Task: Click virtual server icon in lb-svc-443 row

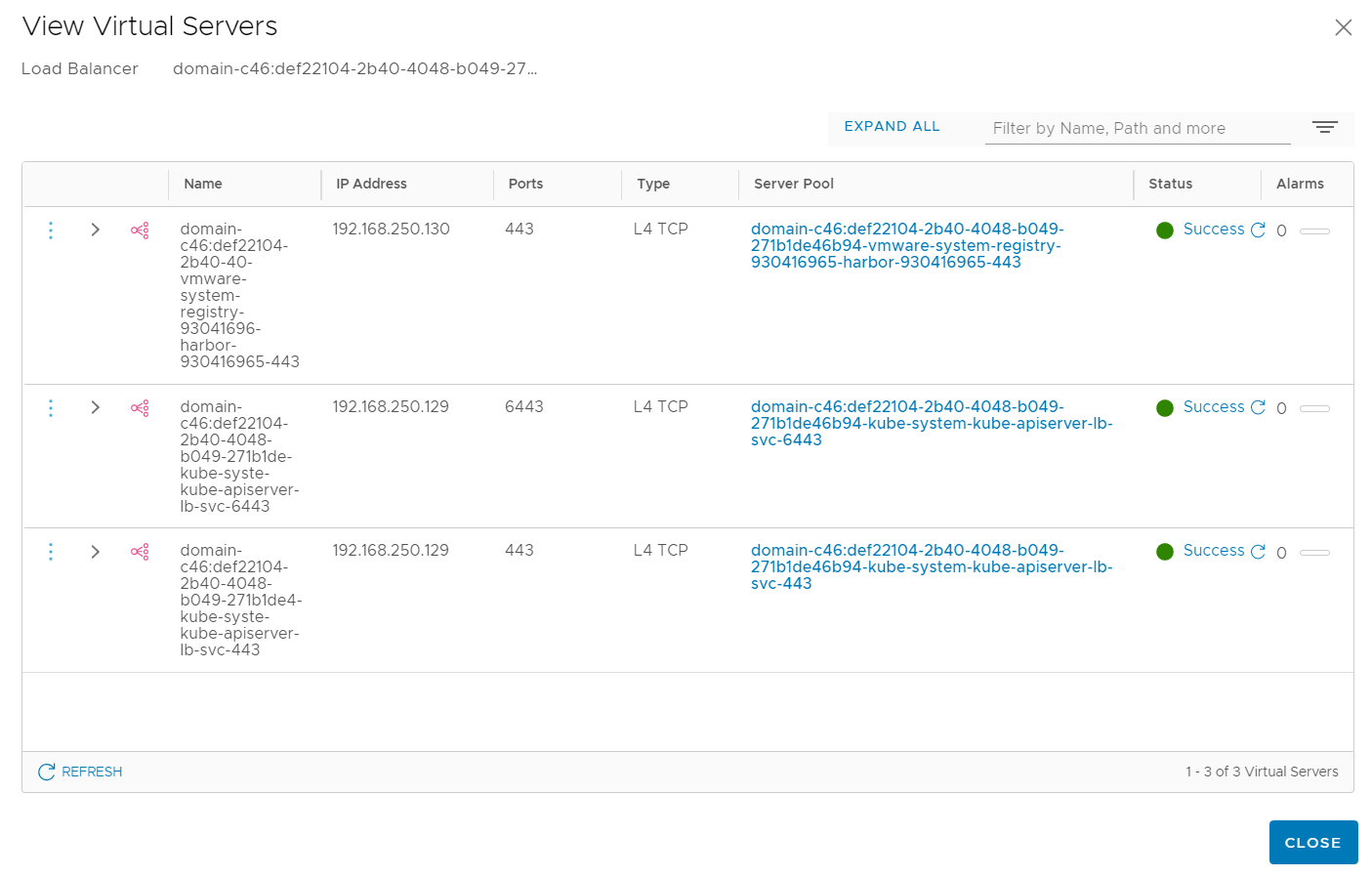Action: pos(140,552)
